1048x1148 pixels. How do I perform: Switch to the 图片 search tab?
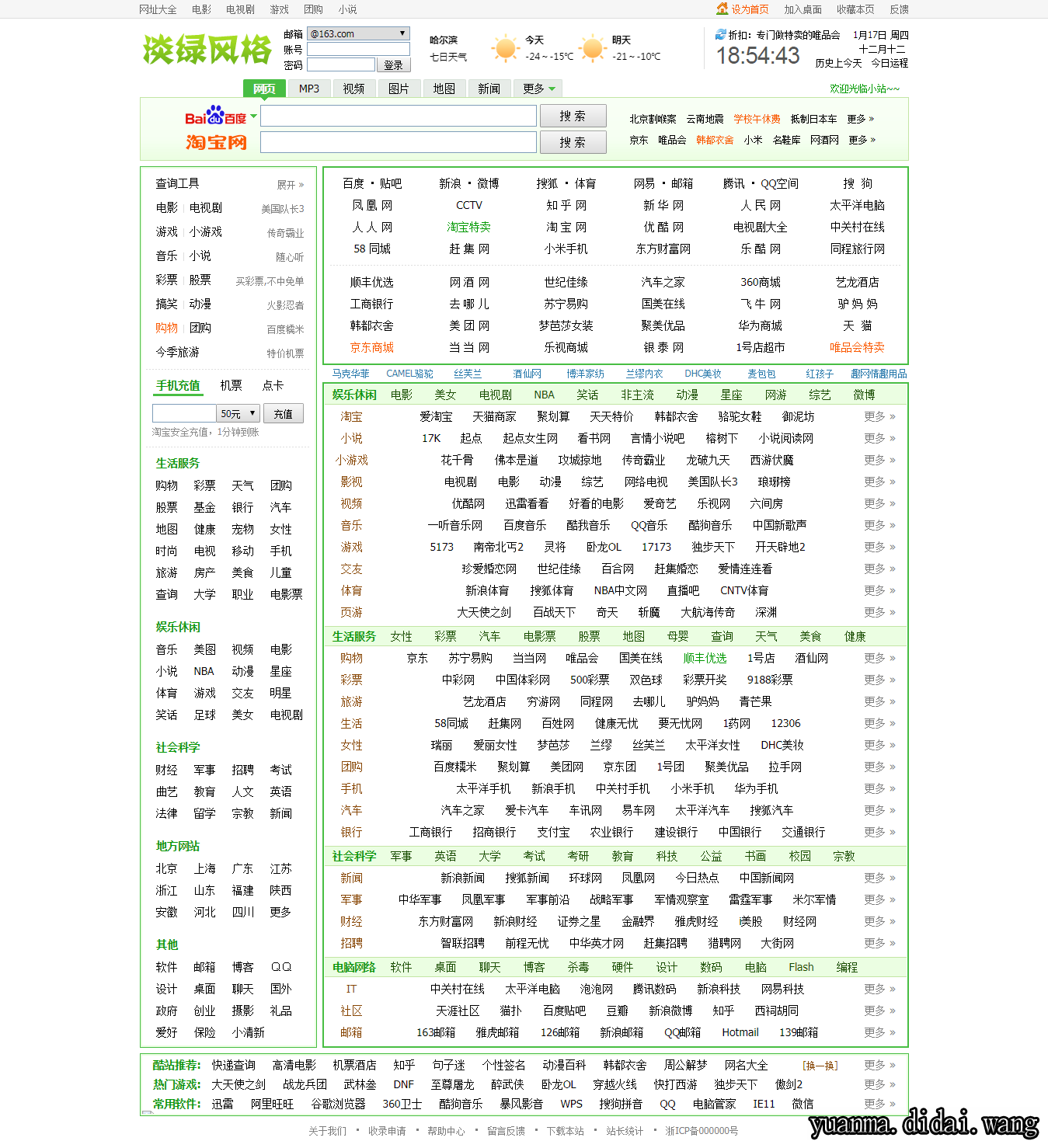coord(399,89)
